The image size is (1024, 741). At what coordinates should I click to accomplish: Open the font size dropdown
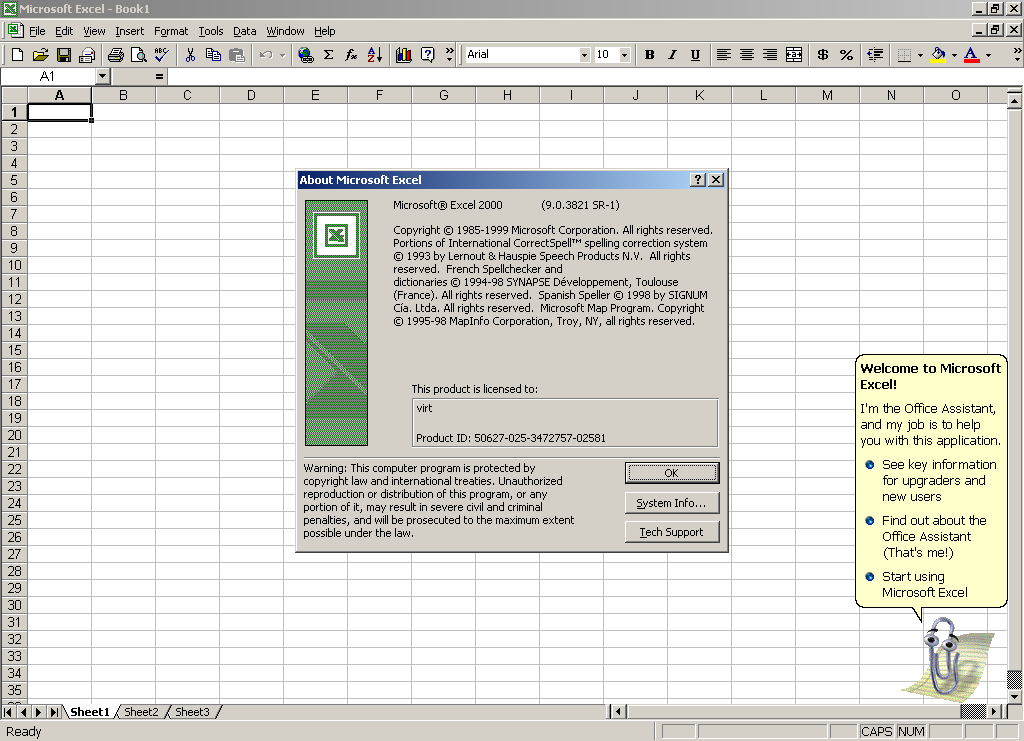625,55
